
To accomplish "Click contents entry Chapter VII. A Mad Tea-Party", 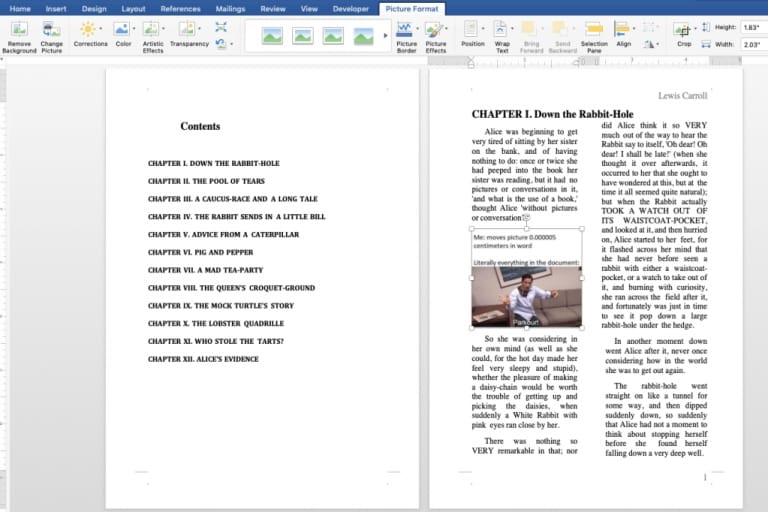I will click(x=206, y=270).
